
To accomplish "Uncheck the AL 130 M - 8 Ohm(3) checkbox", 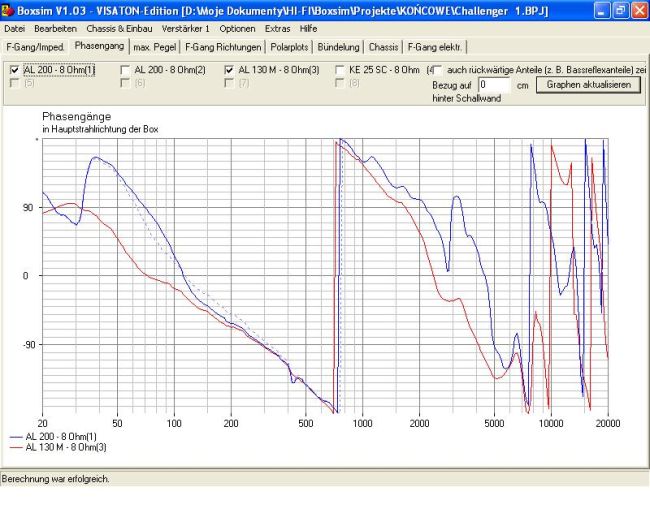I will coord(229,70).
